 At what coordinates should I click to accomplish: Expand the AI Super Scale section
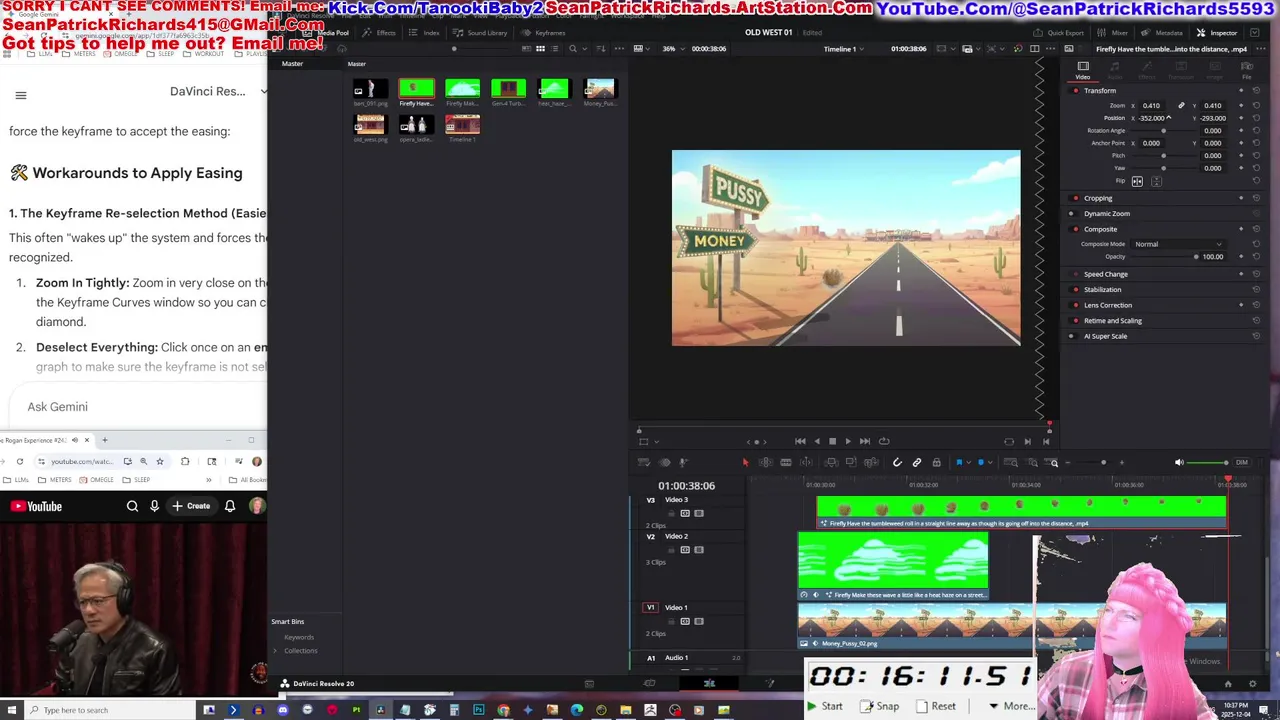pos(1105,336)
